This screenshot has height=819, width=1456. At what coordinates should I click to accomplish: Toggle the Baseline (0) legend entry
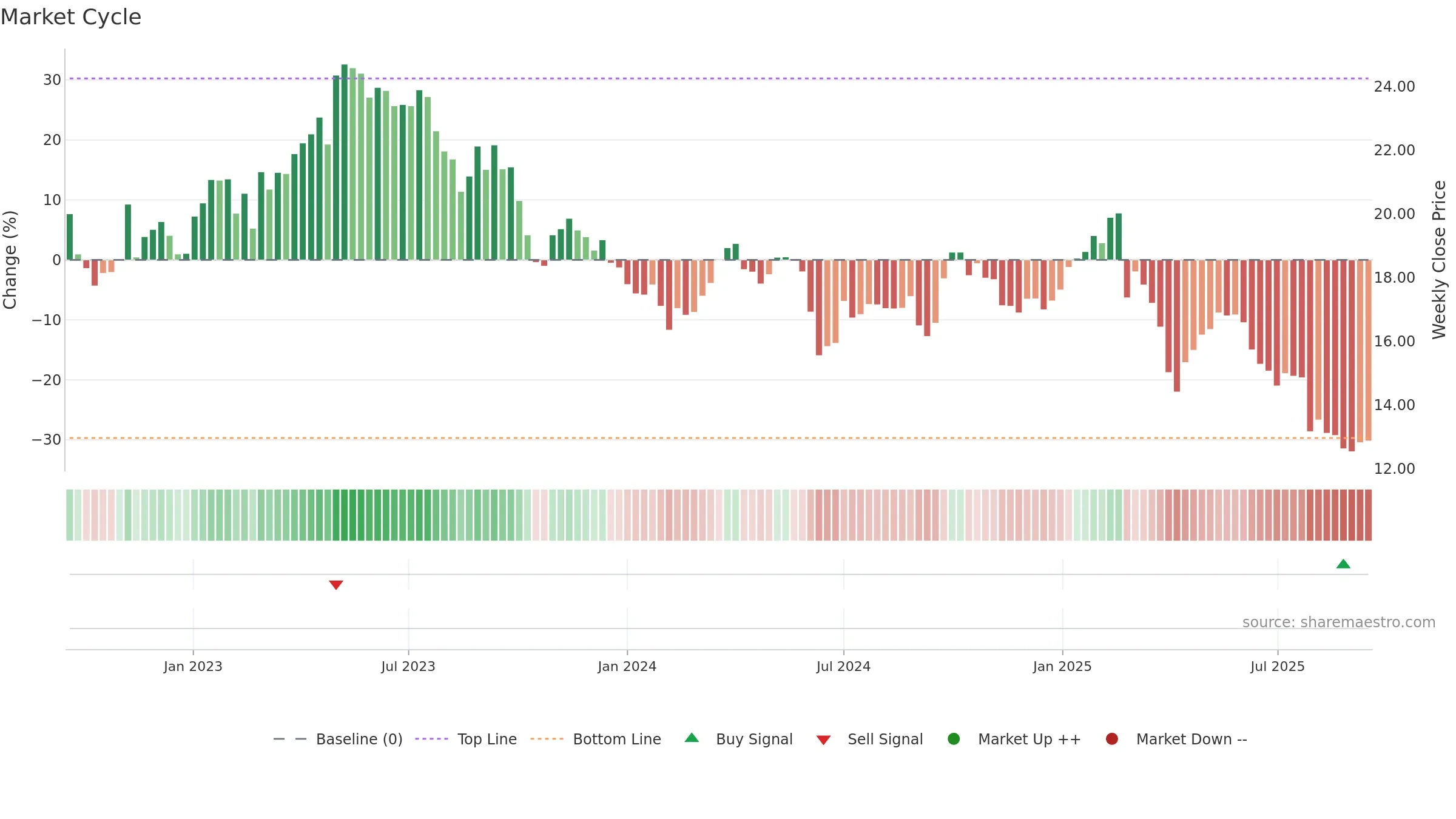click(x=338, y=739)
